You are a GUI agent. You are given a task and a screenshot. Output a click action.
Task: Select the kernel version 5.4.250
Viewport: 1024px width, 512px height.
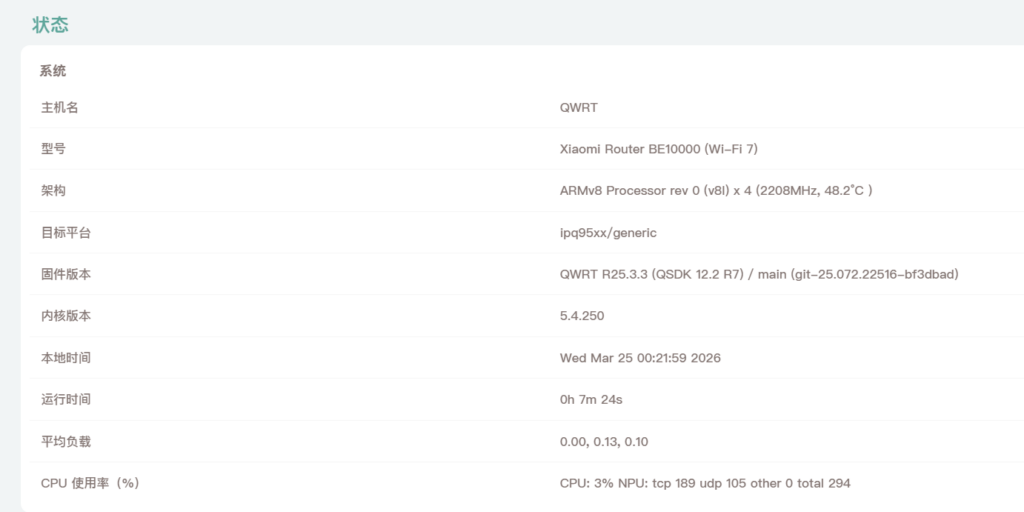pyautogui.click(x=582, y=316)
